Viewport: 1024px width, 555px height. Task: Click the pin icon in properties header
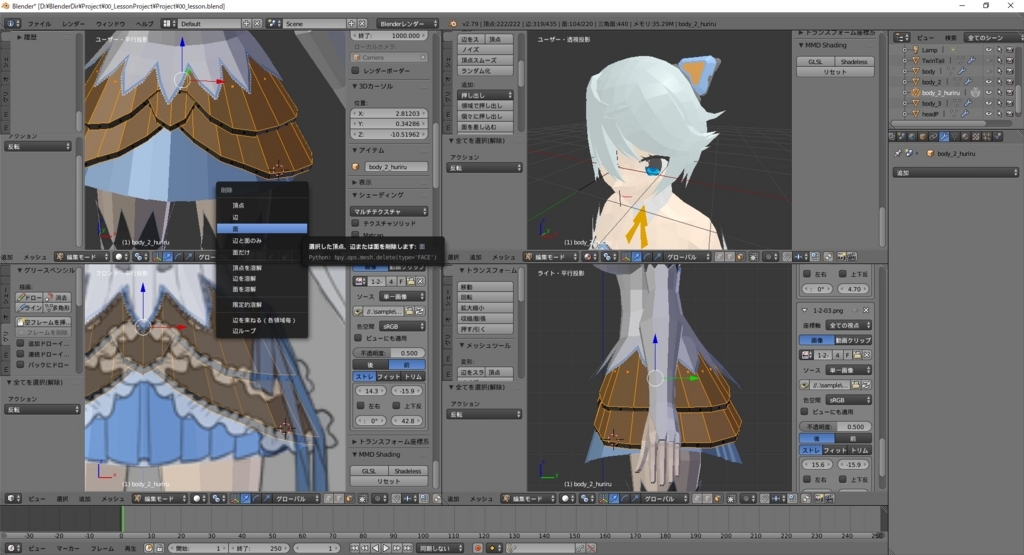[x=898, y=153]
